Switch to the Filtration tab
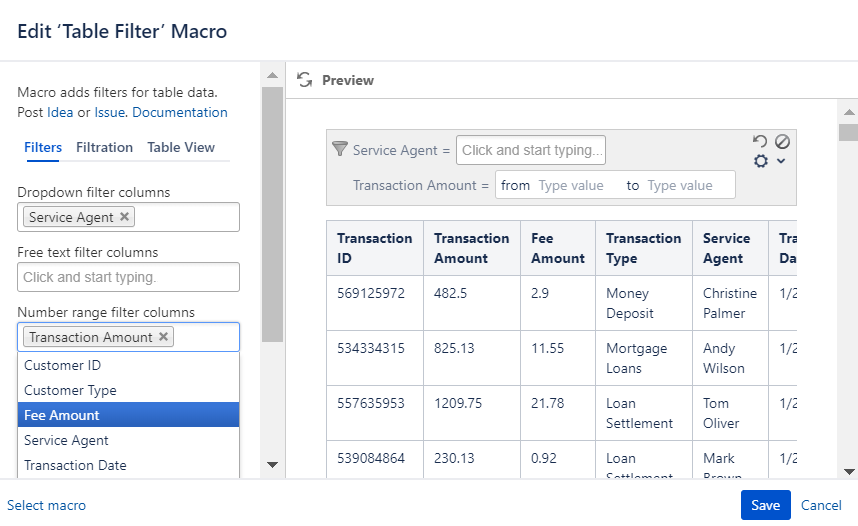 coord(104,147)
